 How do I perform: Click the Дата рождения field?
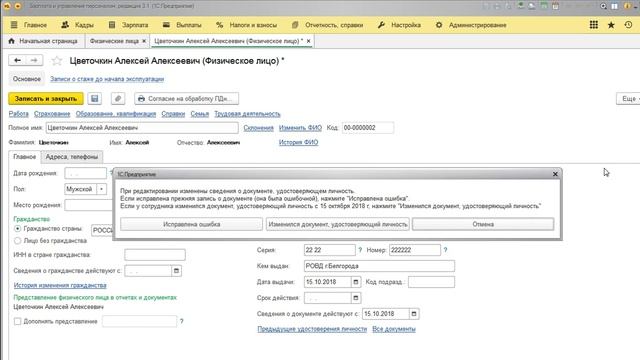(x=86, y=173)
